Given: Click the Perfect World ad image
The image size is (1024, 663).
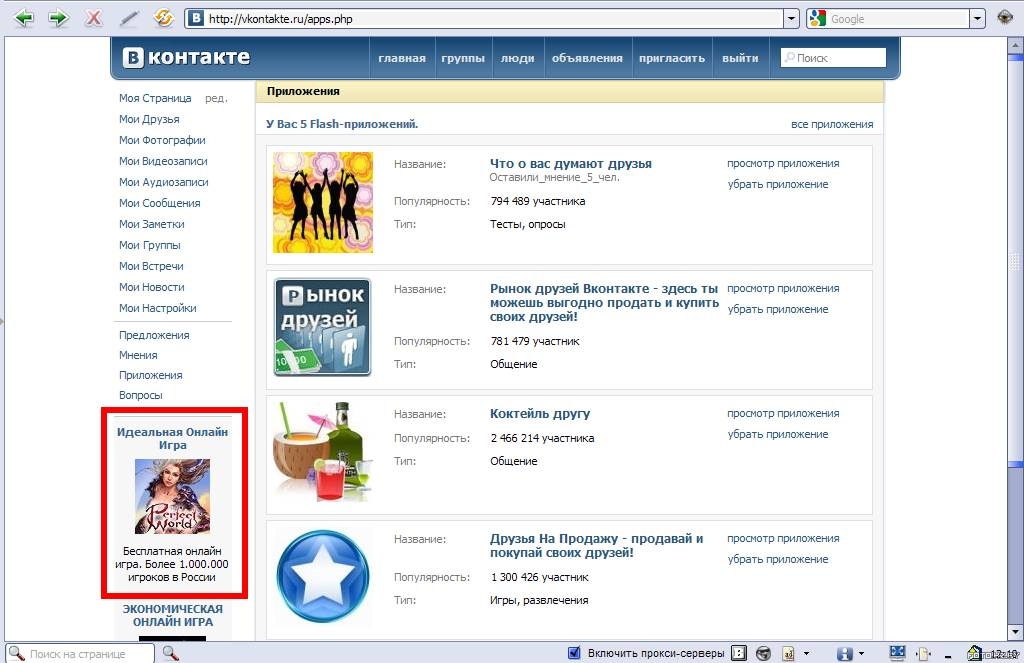Looking at the screenshot, I should (172, 496).
